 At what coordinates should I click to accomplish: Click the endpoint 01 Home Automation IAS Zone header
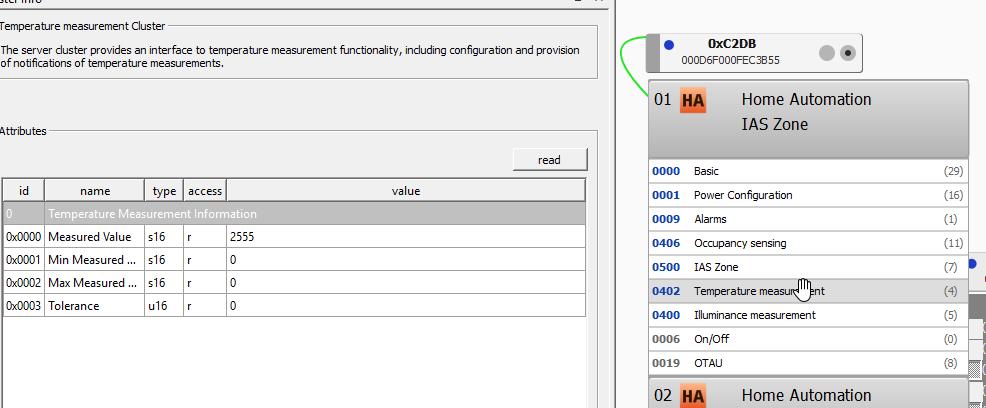click(x=809, y=119)
